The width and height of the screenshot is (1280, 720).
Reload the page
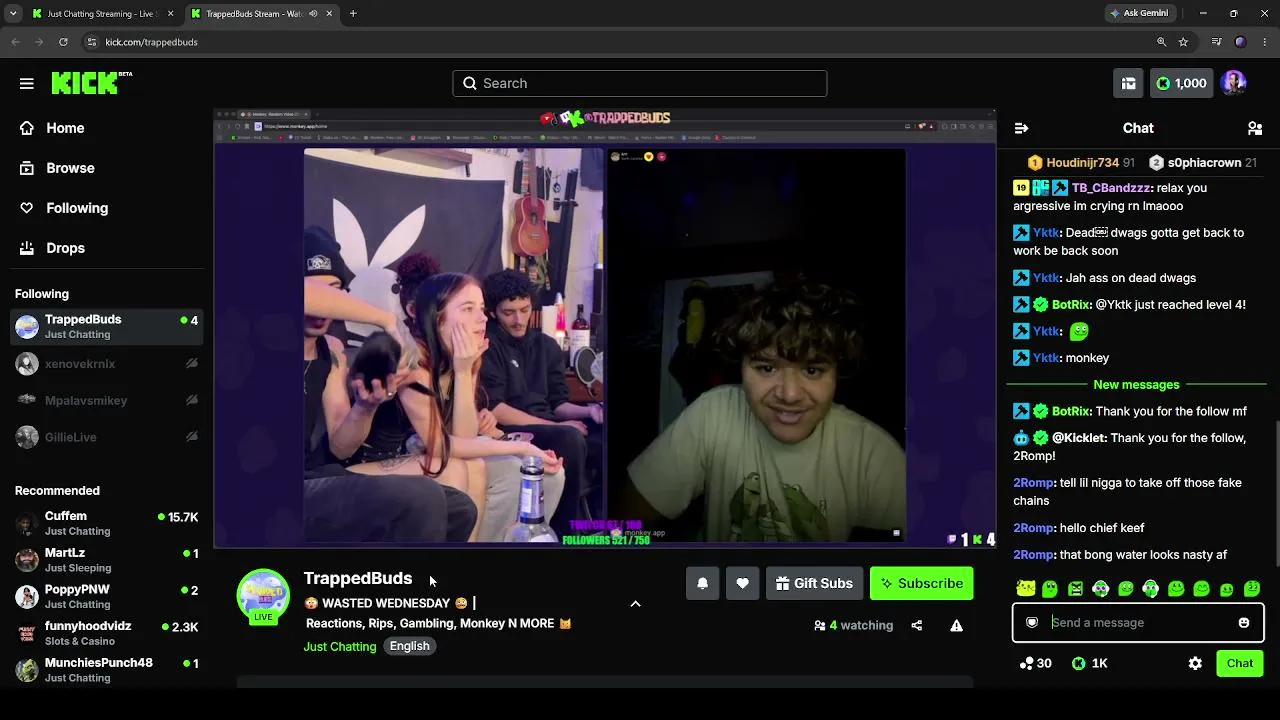(63, 42)
